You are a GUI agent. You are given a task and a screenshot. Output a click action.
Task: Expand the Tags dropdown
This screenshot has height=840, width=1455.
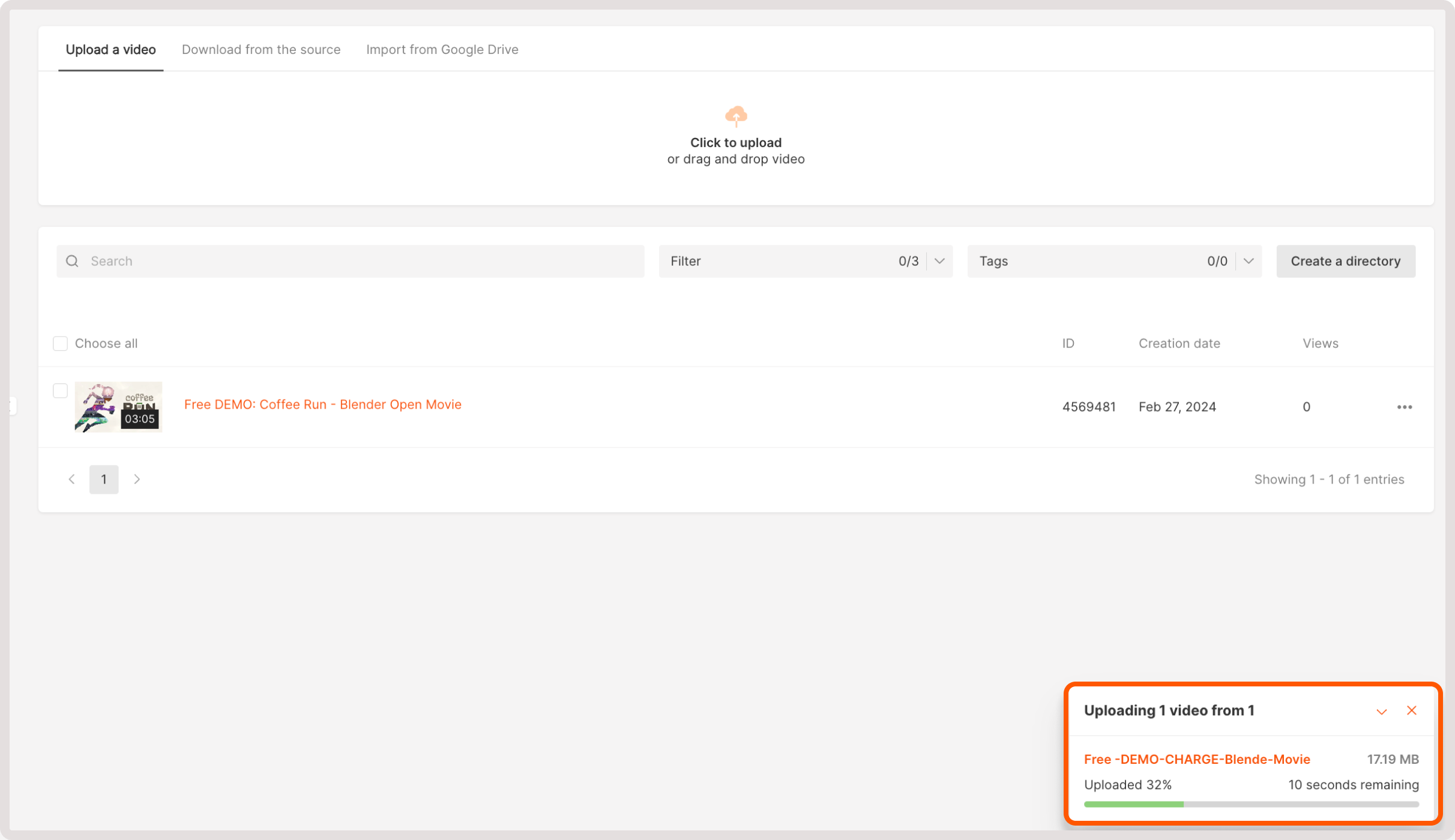click(x=1249, y=261)
